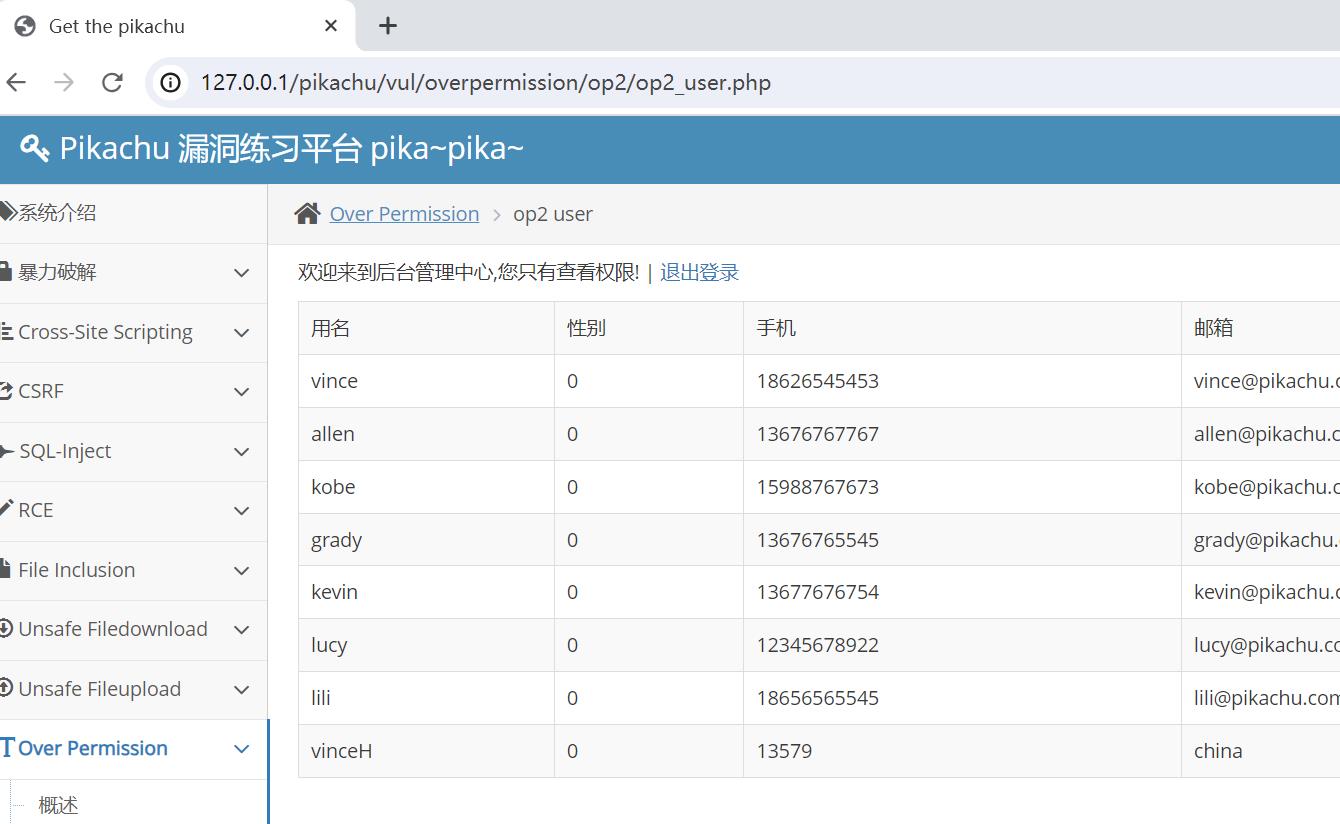Click phone number 12345678922
1340x824 pixels.
pyautogui.click(x=818, y=645)
